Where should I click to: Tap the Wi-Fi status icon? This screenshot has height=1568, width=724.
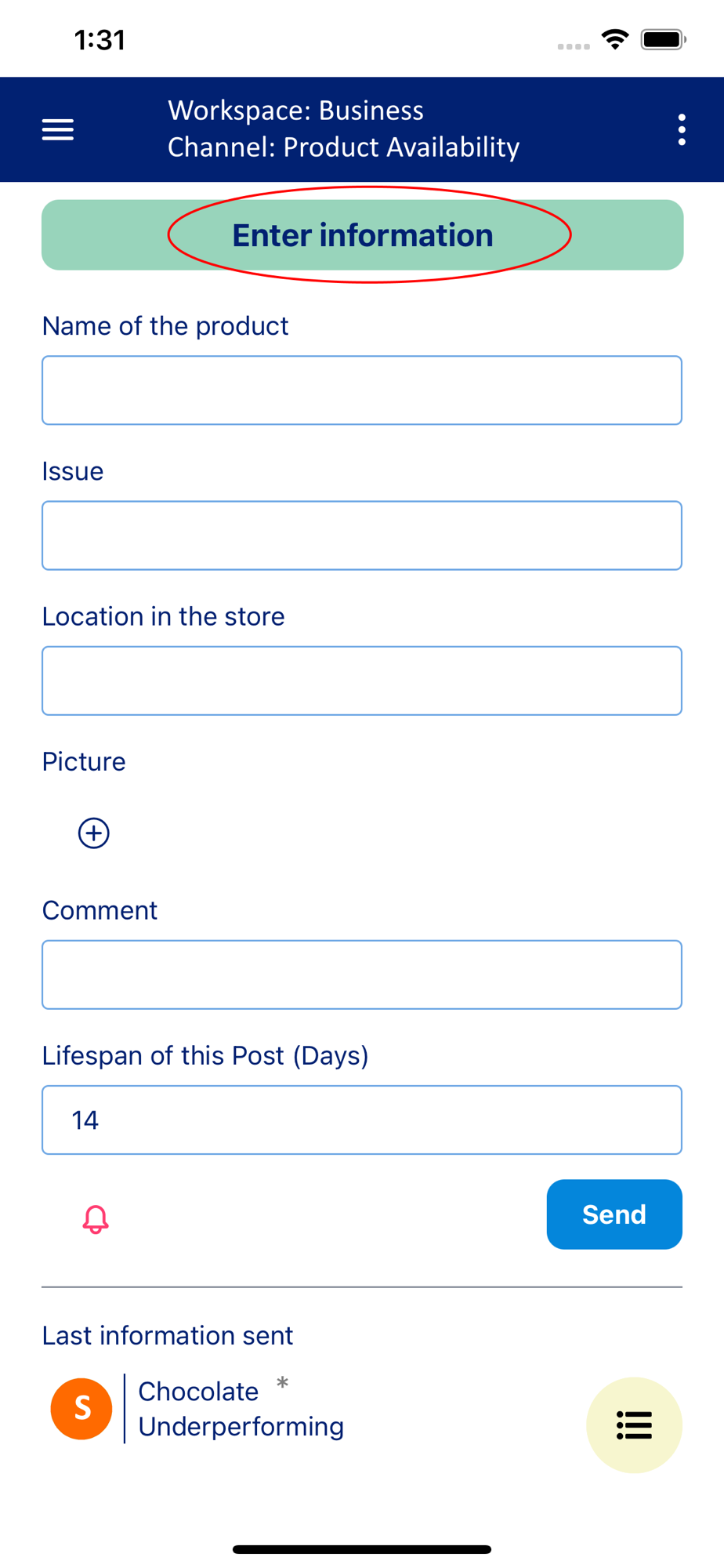coord(615,39)
